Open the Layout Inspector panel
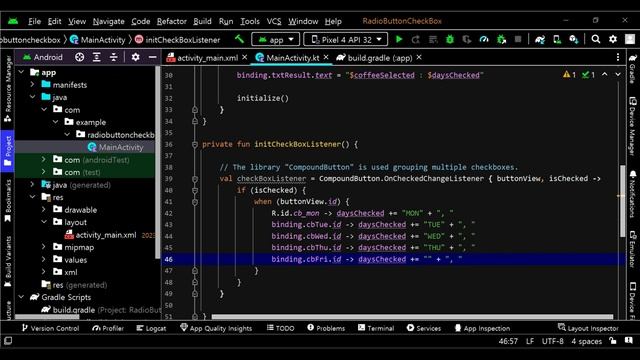The image size is (640, 360). 588,328
